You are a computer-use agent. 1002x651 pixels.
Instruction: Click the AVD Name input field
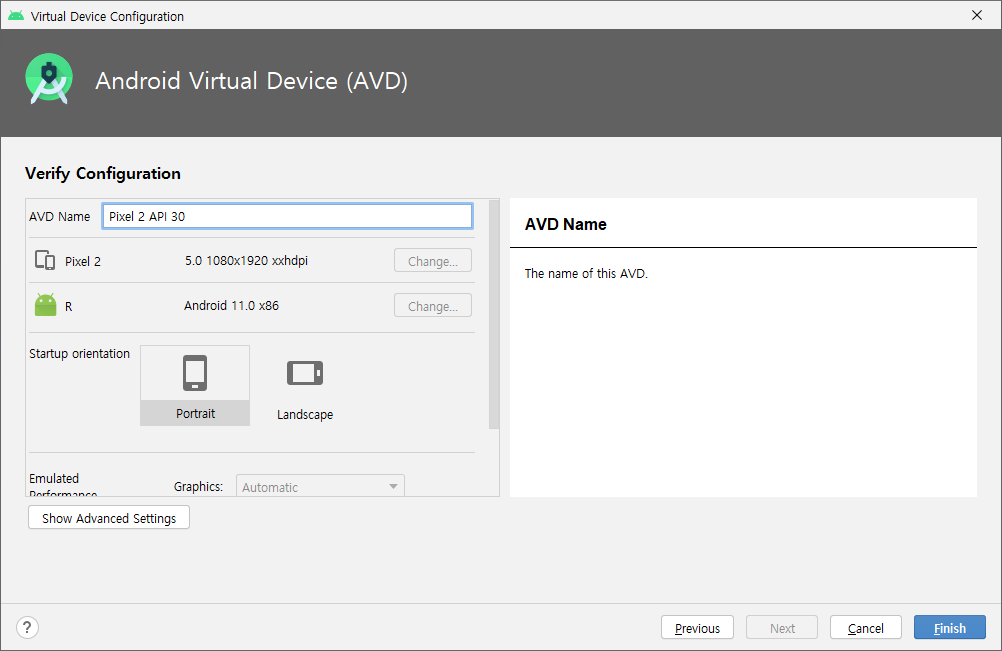(288, 216)
